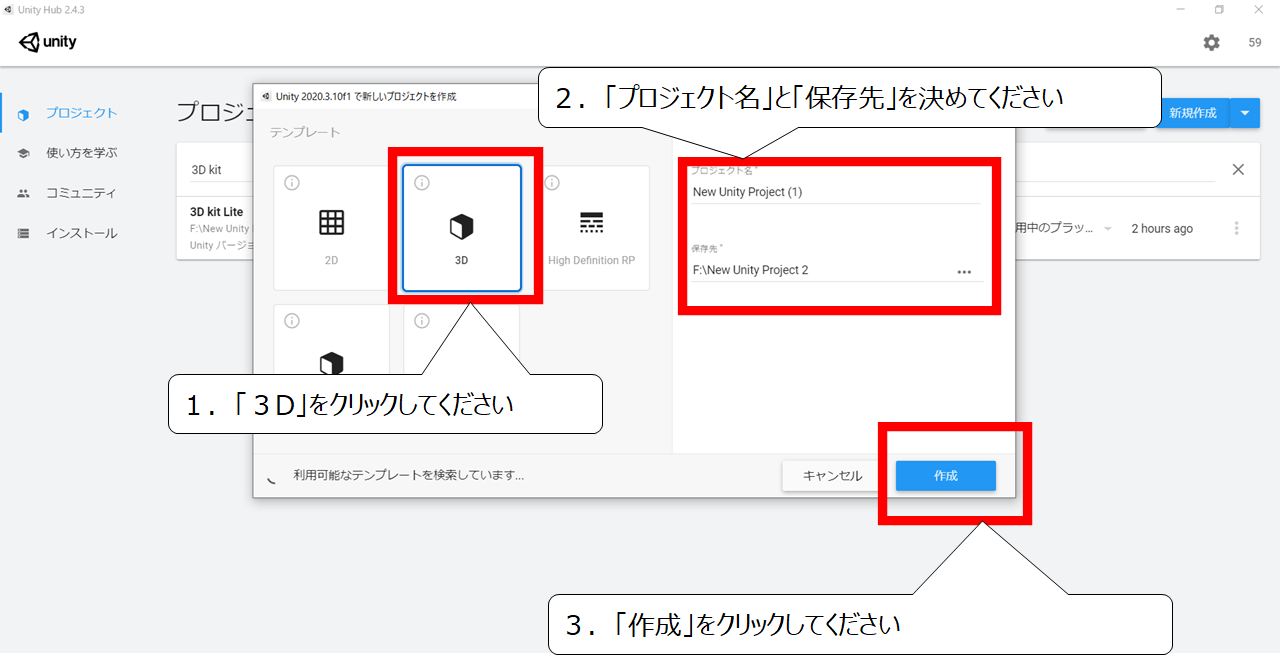This screenshot has width=1280, height=657.
Task: Expand the dropdown arrow next to 新規作成
Action: (1245, 113)
